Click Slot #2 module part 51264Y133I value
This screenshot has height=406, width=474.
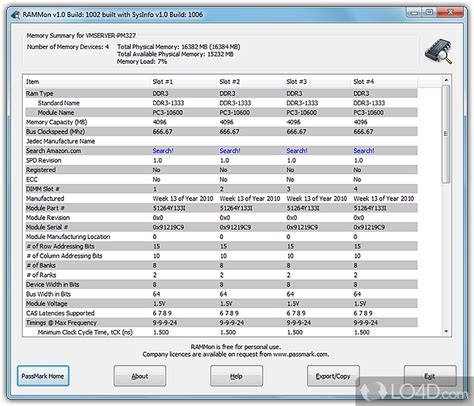coord(236,208)
